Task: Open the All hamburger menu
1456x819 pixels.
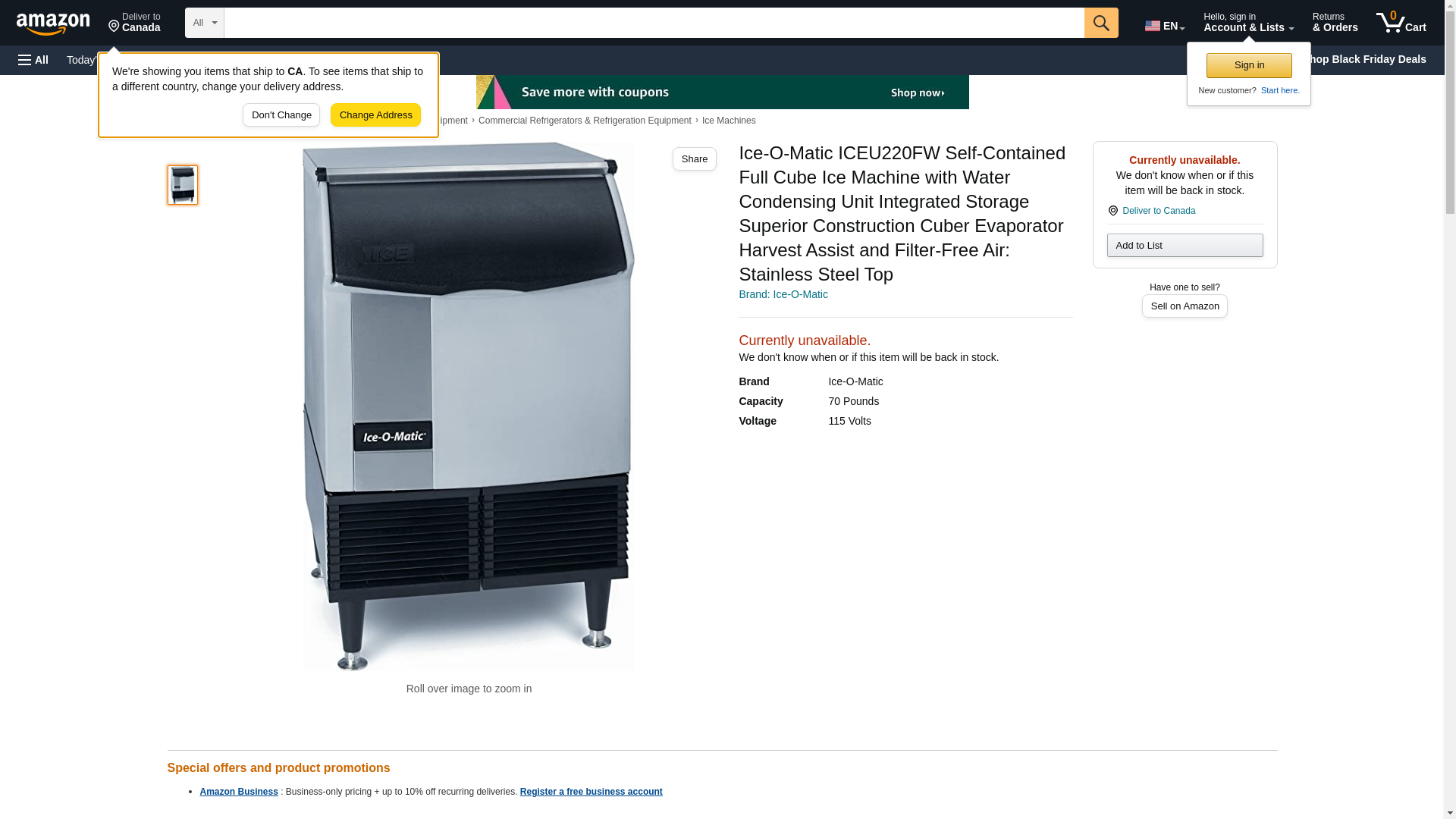Action: (33, 60)
